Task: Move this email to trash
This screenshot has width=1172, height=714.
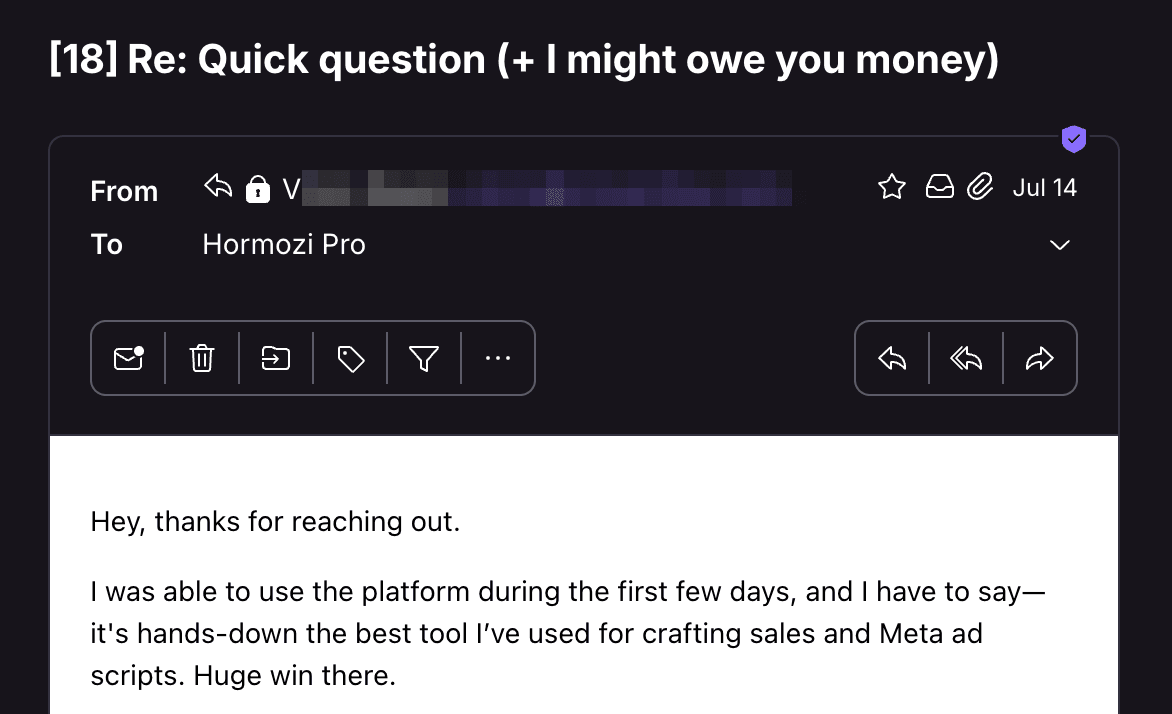Action: pos(202,358)
